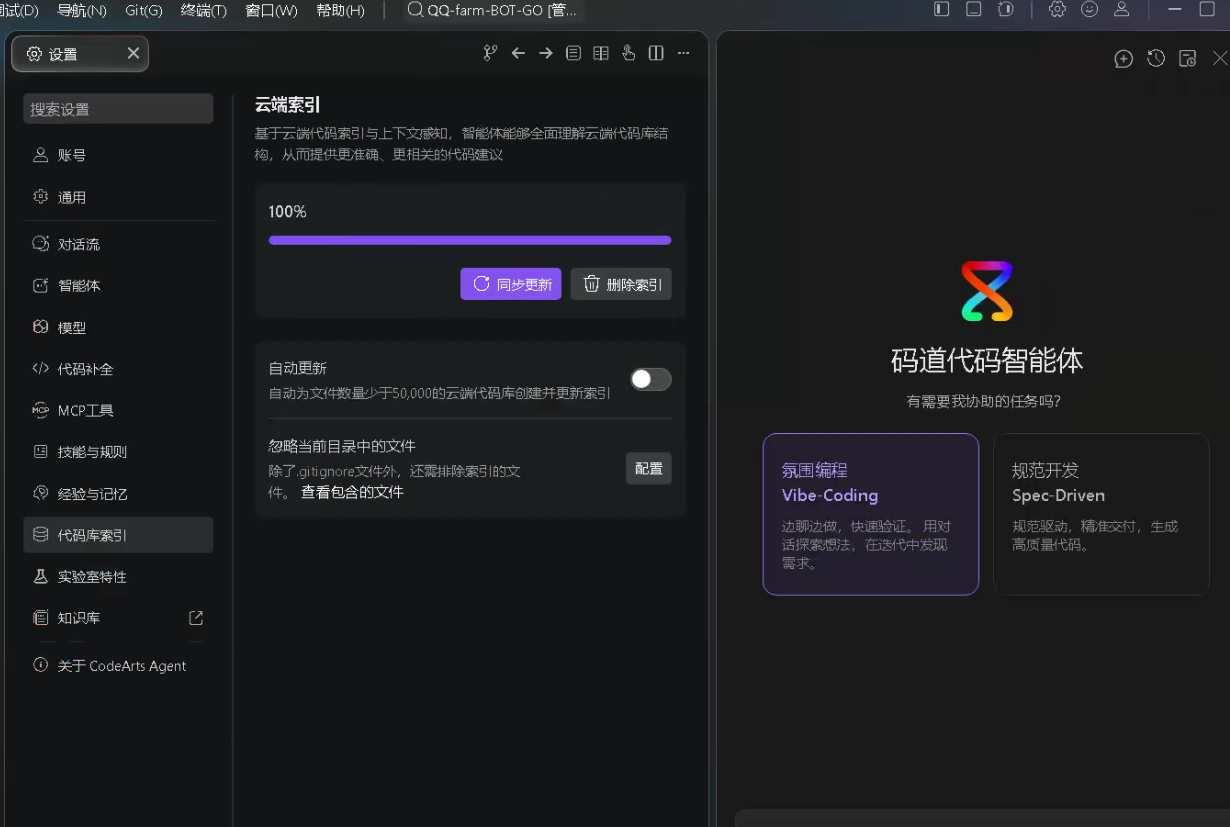Click the 100% indexing progress bar
This screenshot has height=827, width=1230.
click(x=470, y=240)
